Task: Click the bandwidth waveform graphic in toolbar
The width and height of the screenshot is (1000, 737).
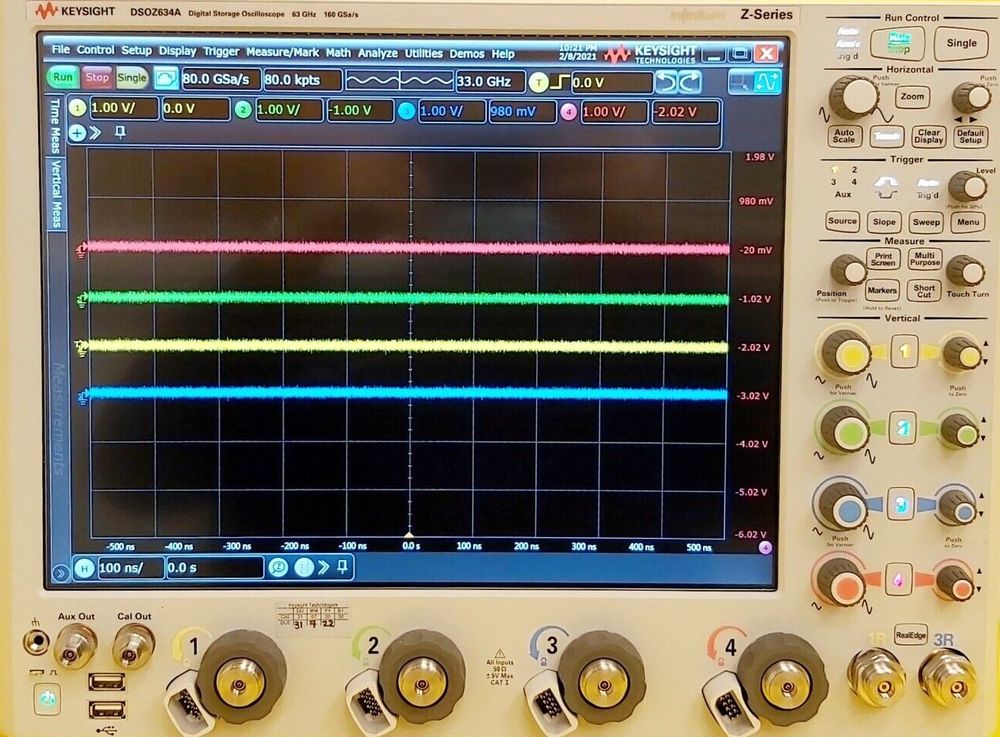Action: point(399,81)
